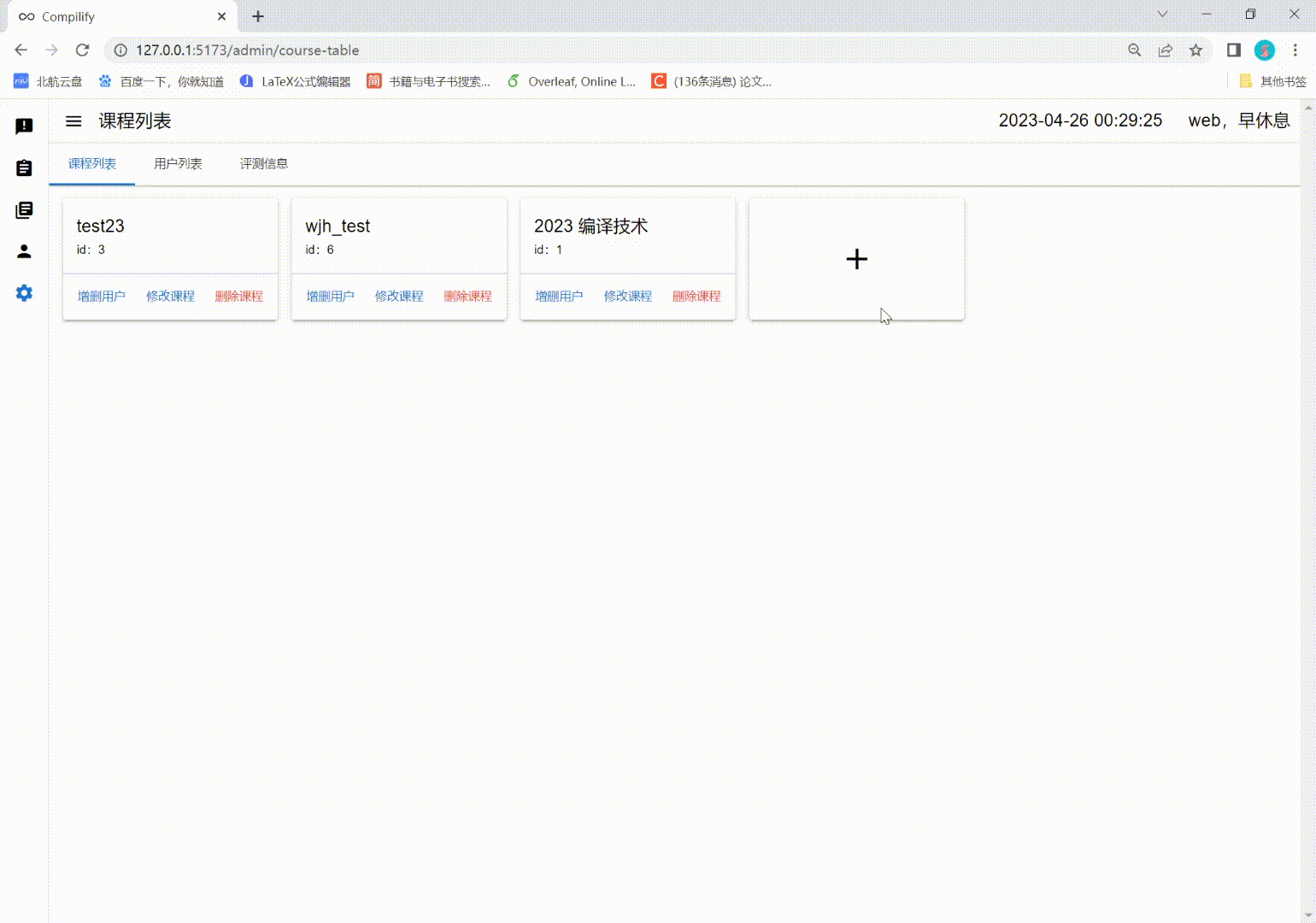Open the browser share icon
1316x923 pixels.
[x=1165, y=50]
